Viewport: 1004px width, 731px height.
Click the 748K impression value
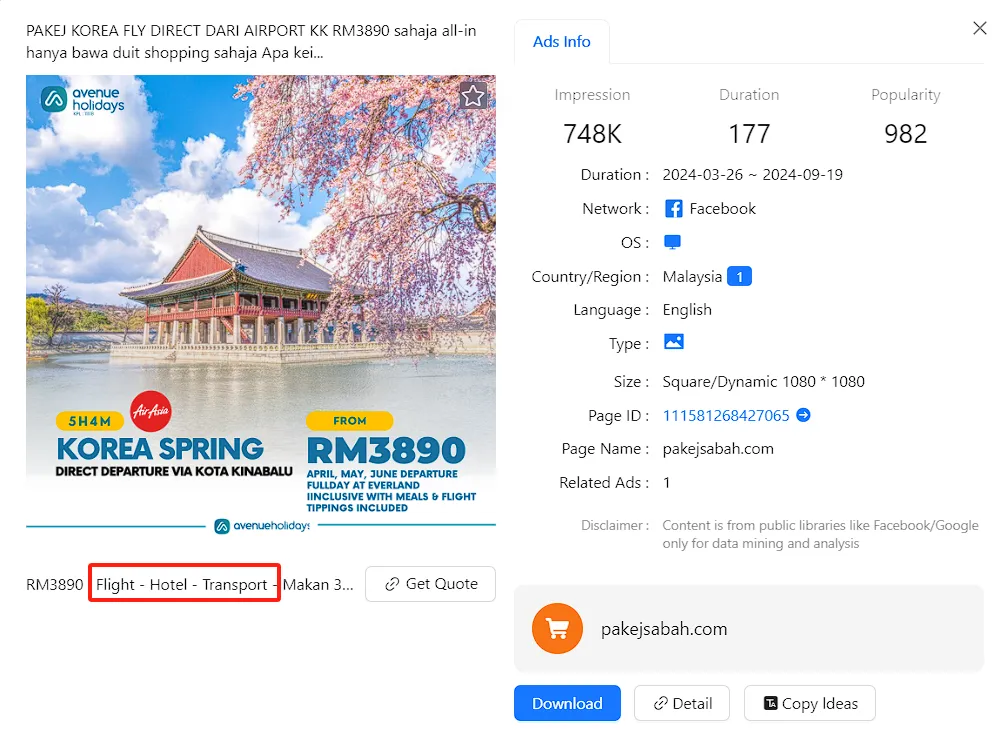point(592,134)
